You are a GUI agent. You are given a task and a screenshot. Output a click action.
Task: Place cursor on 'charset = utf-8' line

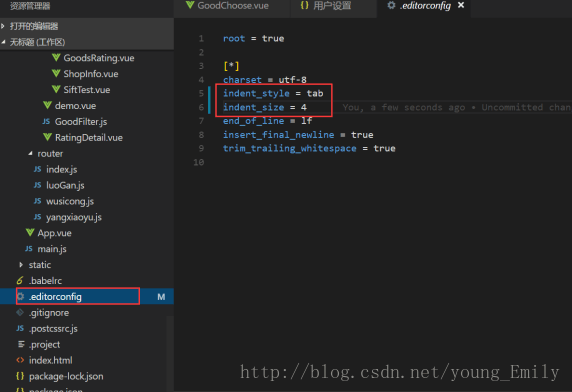point(265,79)
